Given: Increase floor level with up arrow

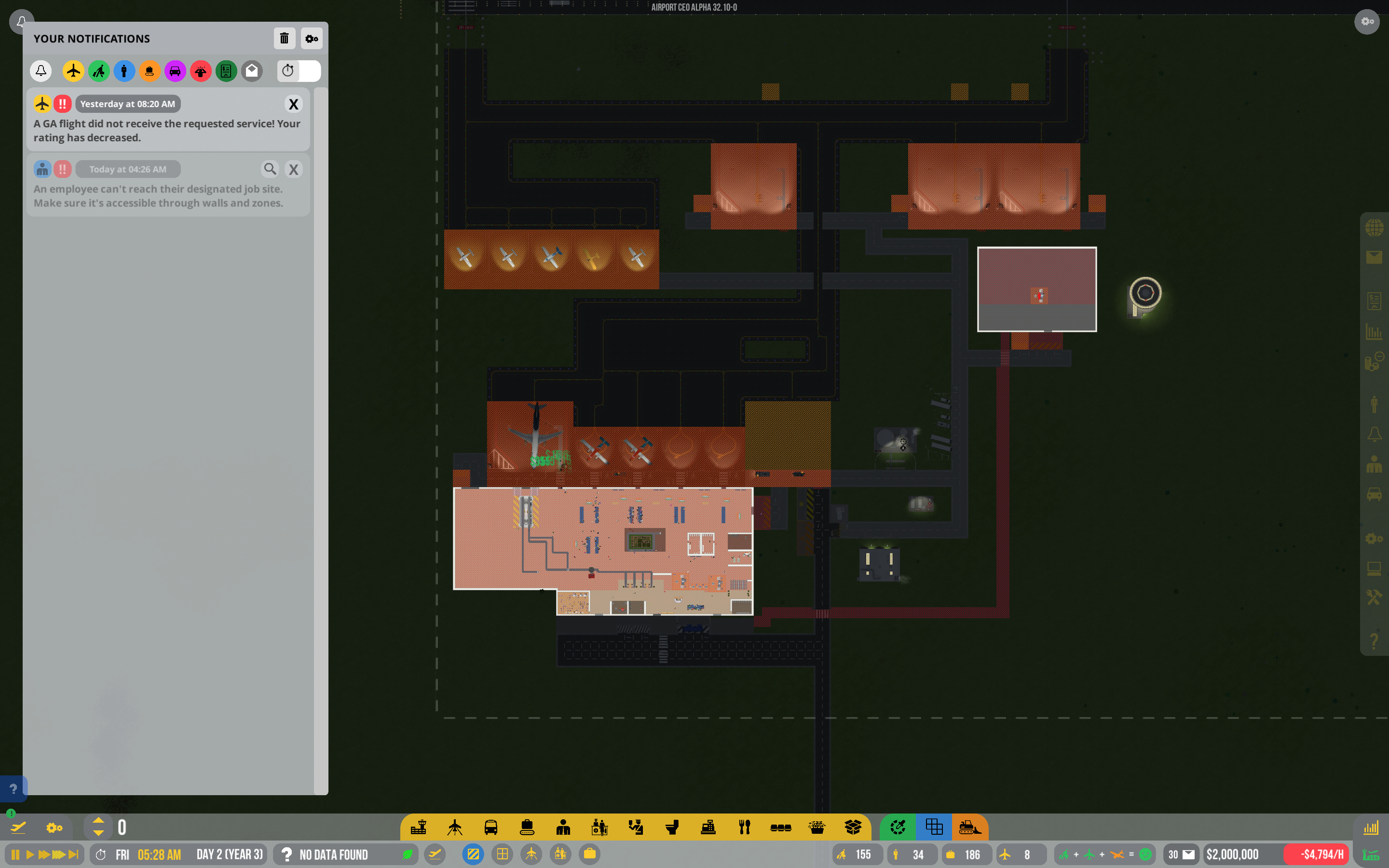Looking at the screenshot, I should pos(98,821).
